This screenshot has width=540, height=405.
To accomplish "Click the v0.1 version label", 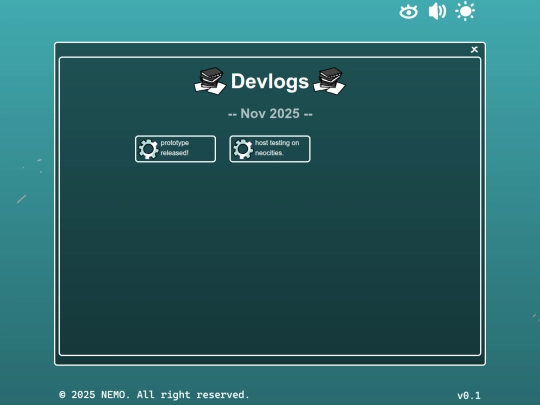I will coord(469,396).
